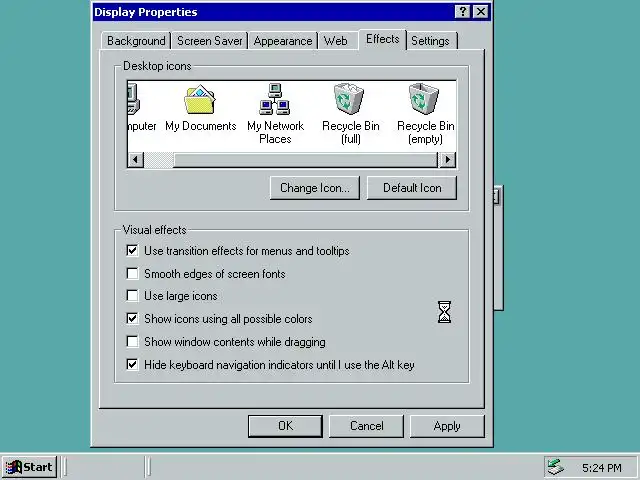
Task: Click the left arrow of icon scrollbar
Action: (136, 159)
